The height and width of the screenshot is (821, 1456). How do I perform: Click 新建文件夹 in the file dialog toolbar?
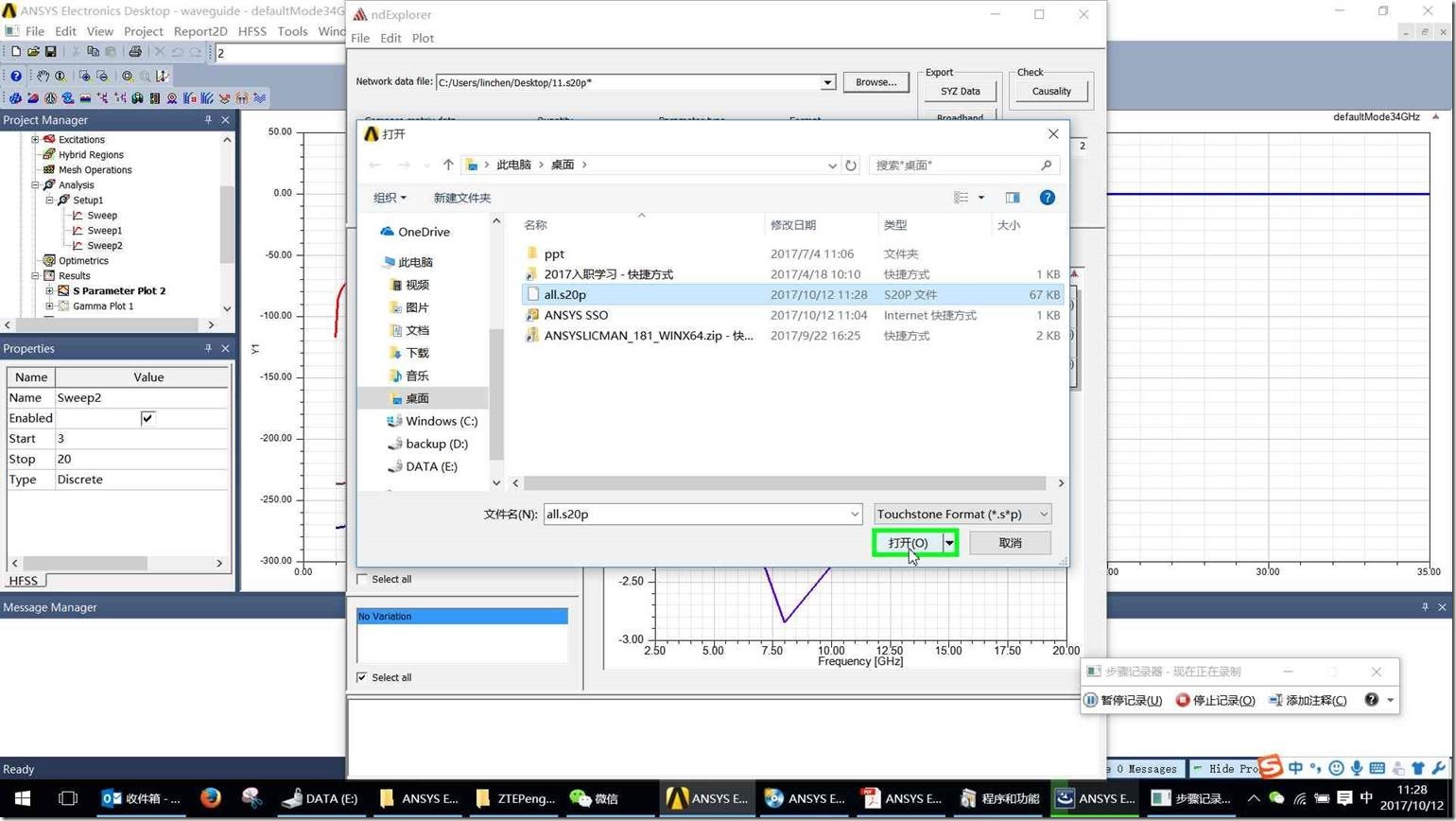point(462,198)
